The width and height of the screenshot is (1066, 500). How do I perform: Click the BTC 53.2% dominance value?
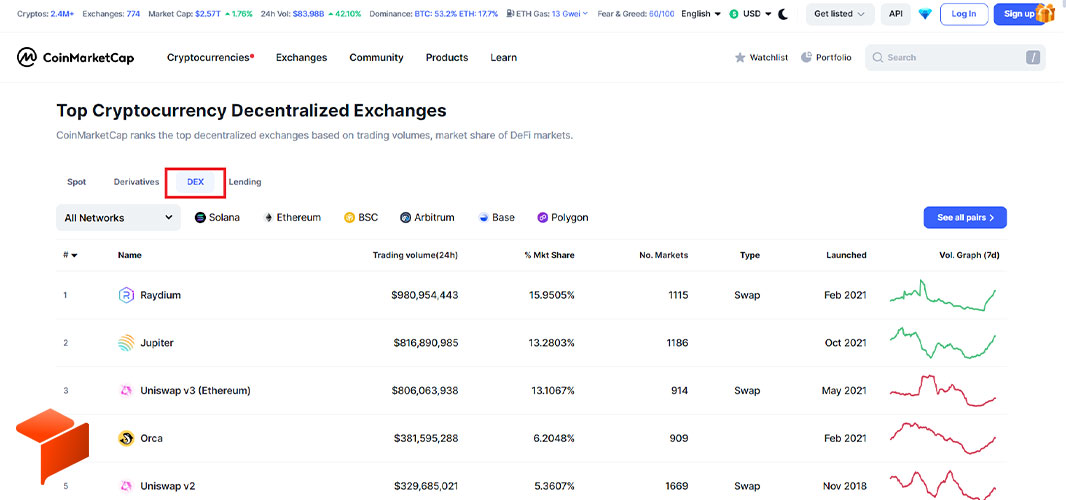436,14
